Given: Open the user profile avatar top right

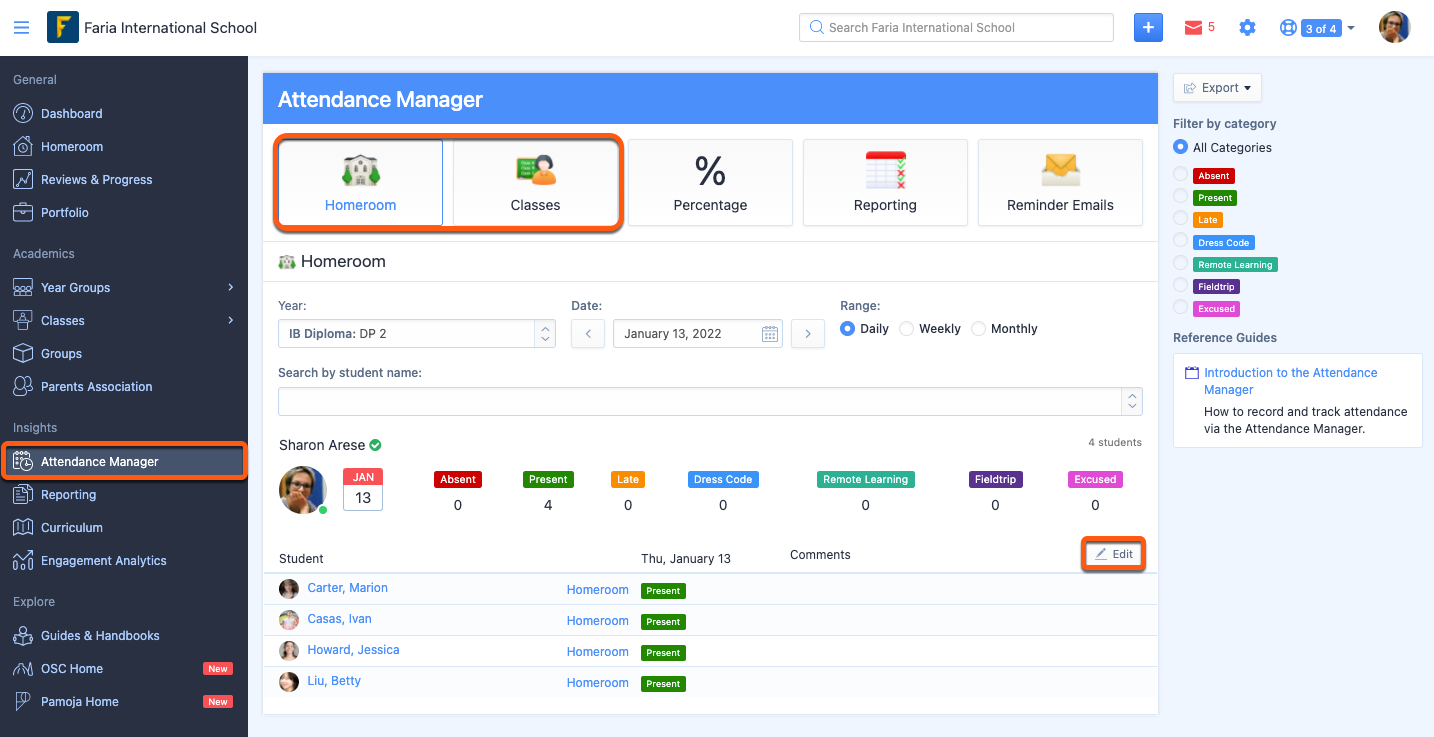Looking at the screenshot, I should (x=1394, y=27).
